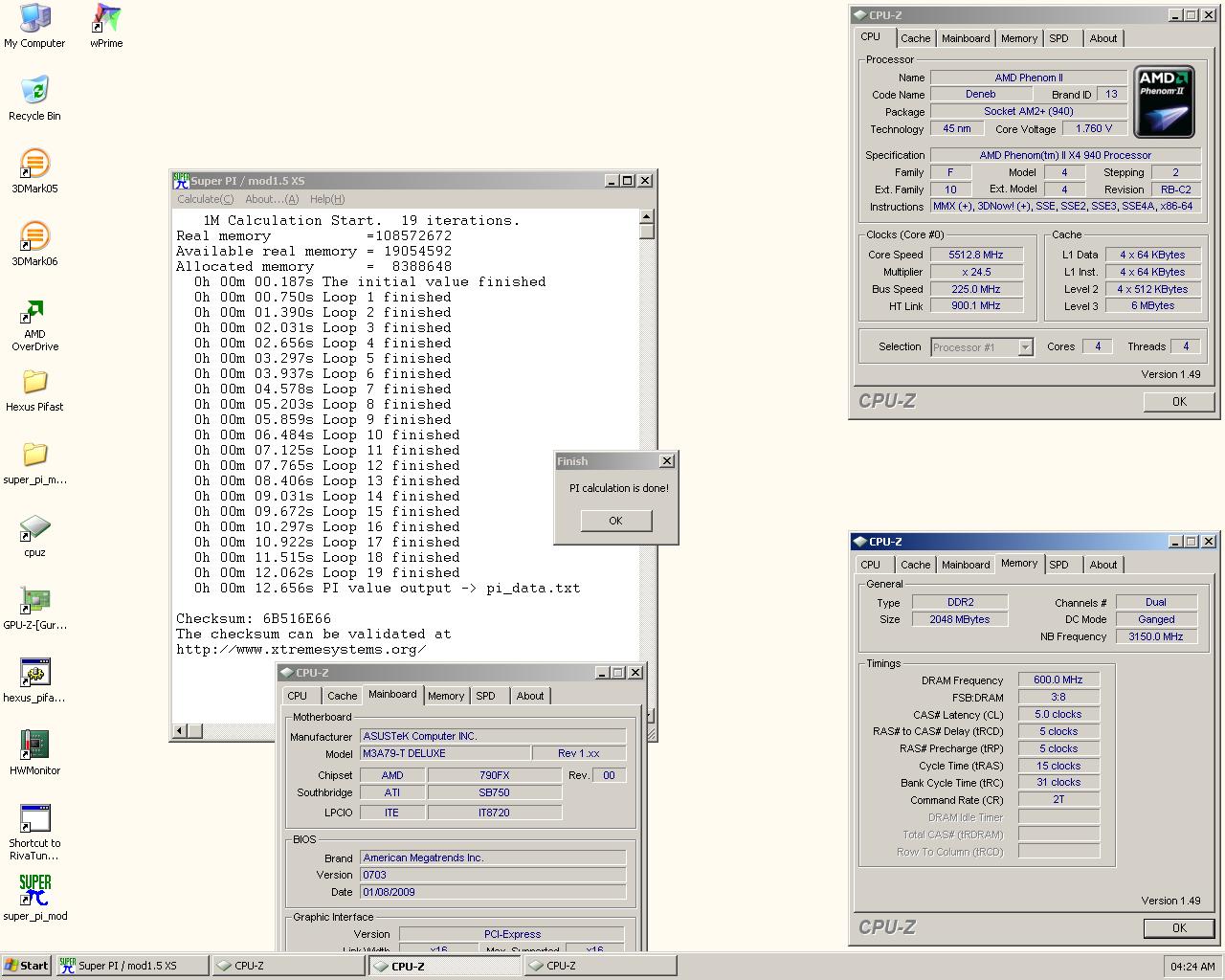The image size is (1225, 980).
Task: Click the DRAM Frequency 600.0 MHz field
Action: coord(1058,680)
